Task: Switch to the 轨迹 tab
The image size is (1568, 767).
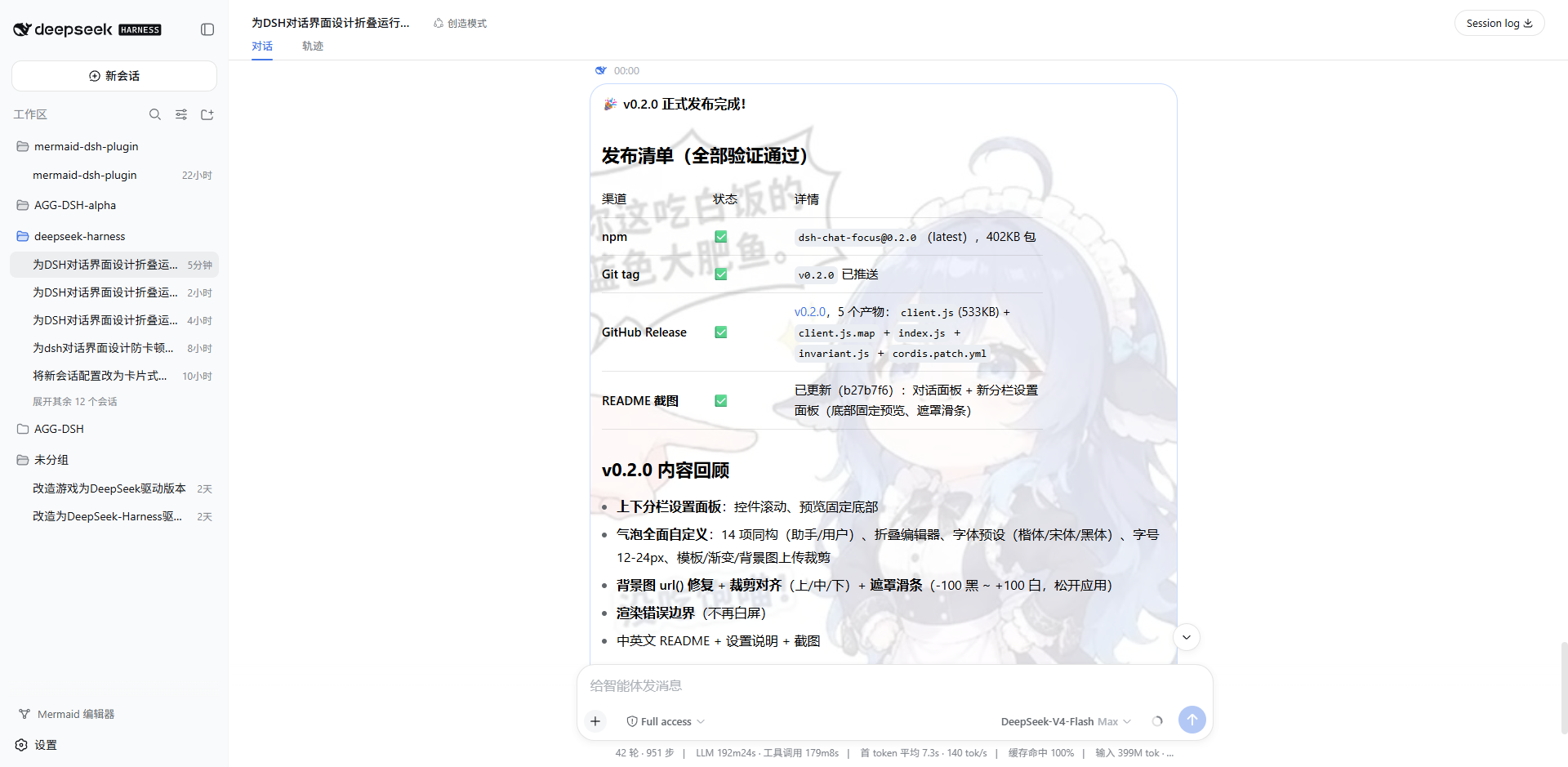Action: [313, 47]
